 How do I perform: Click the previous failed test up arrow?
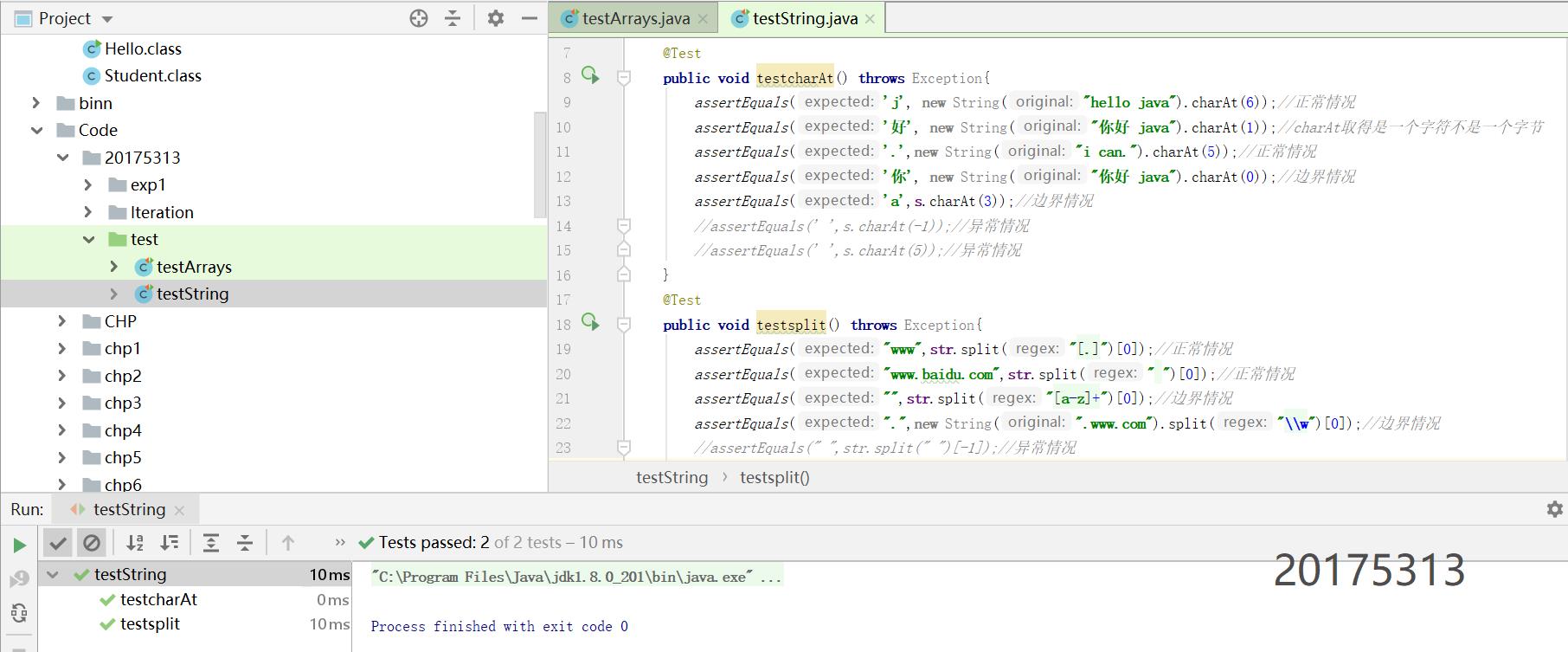pos(288,543)
